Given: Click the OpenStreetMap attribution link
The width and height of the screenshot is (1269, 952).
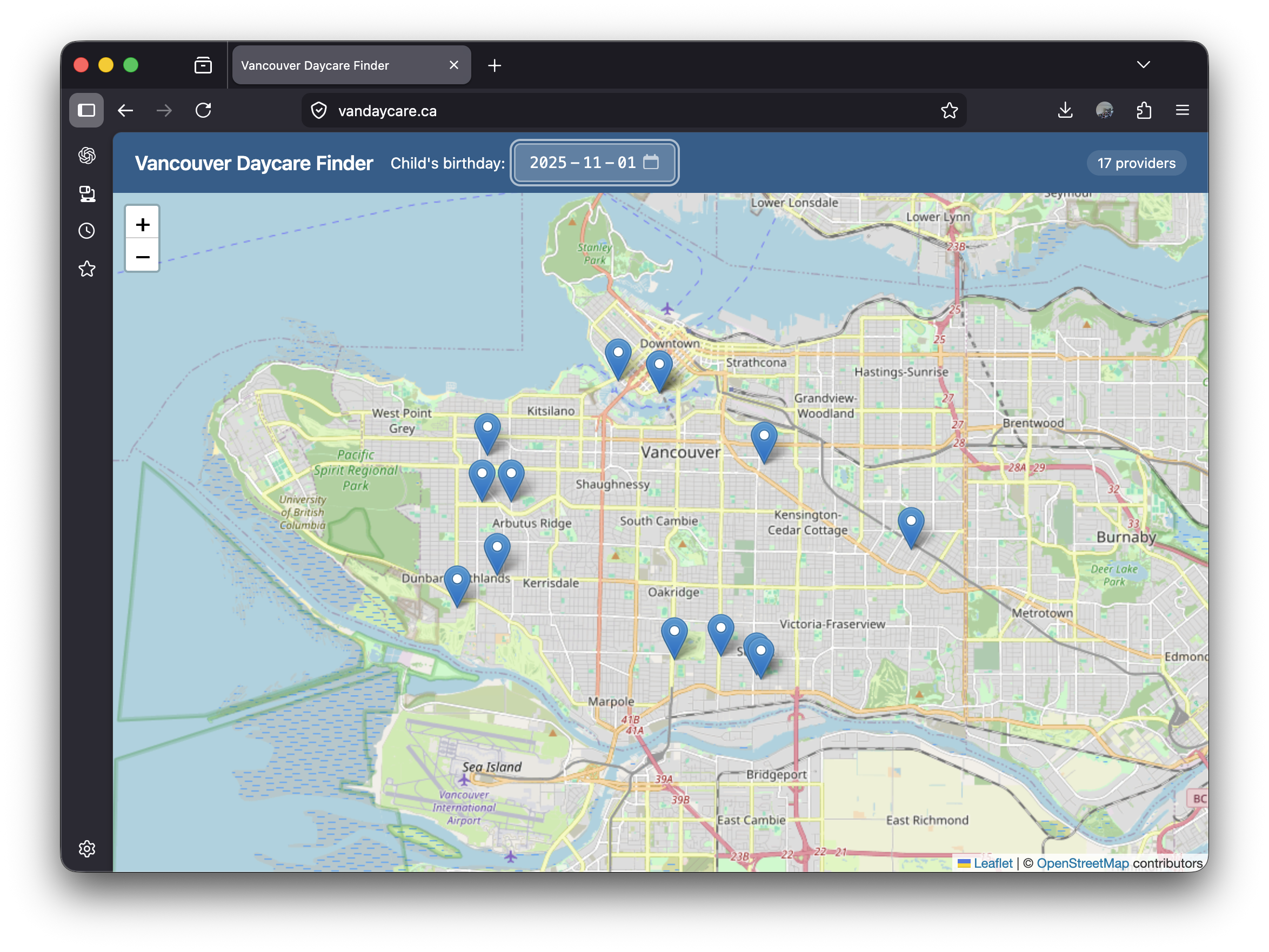Looking at the screenshot, I should click(1083, 863).
